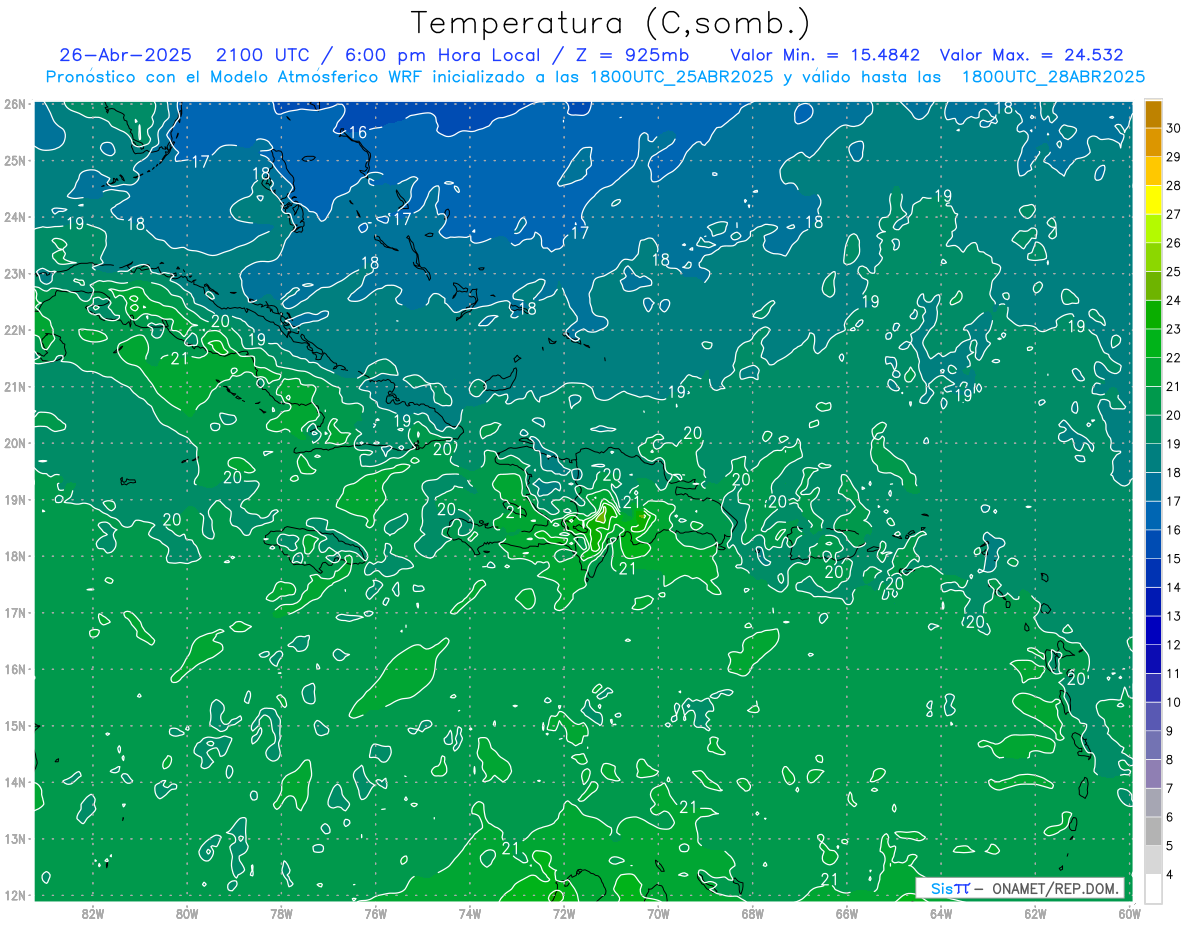1200x927 pixels.
Task: Click the "4" label on the color scale
Action: [x=1170, y=875]
